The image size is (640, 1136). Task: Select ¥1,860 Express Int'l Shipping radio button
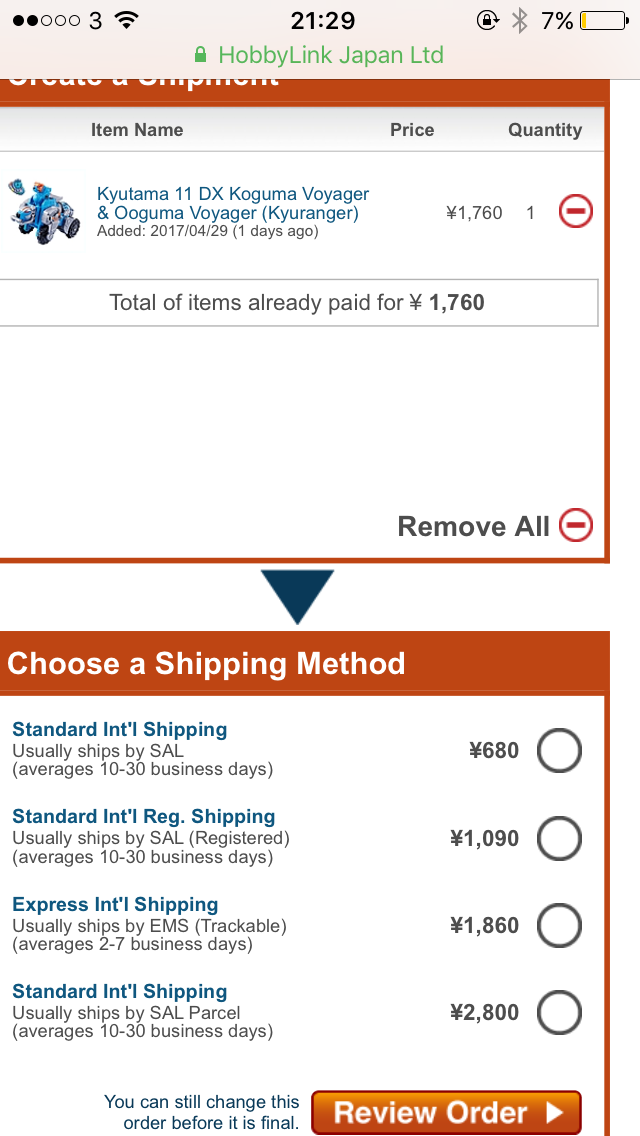coord(559,926)
